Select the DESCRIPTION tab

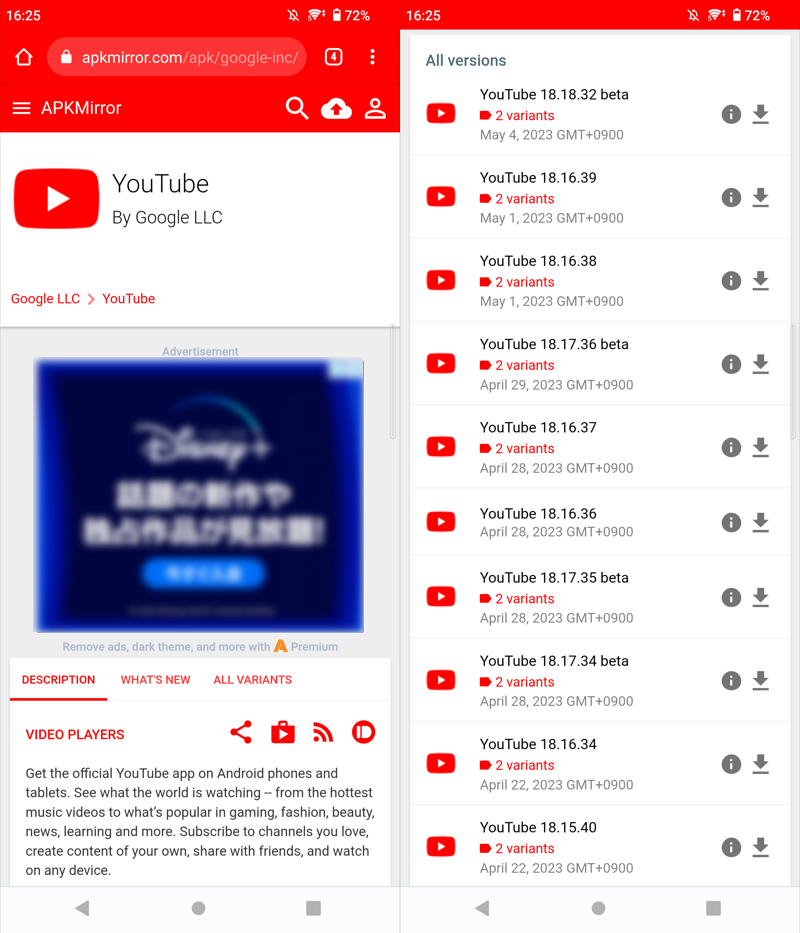[x=58, y=680]
